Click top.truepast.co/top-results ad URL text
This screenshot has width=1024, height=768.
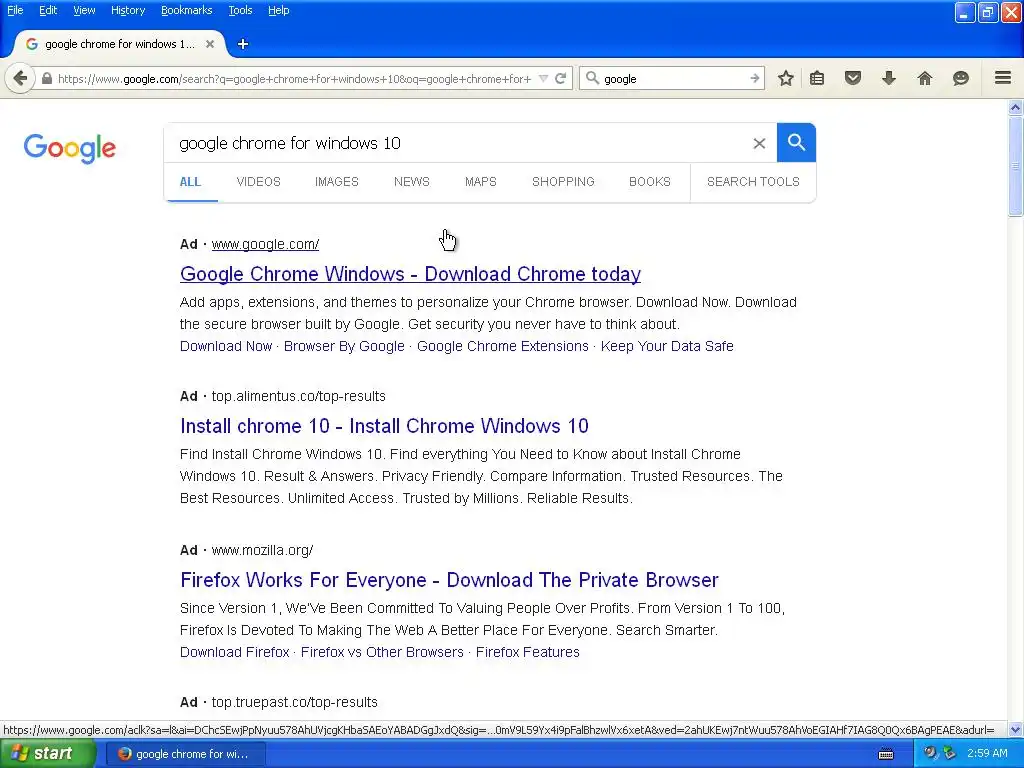[x=295, y=702]
